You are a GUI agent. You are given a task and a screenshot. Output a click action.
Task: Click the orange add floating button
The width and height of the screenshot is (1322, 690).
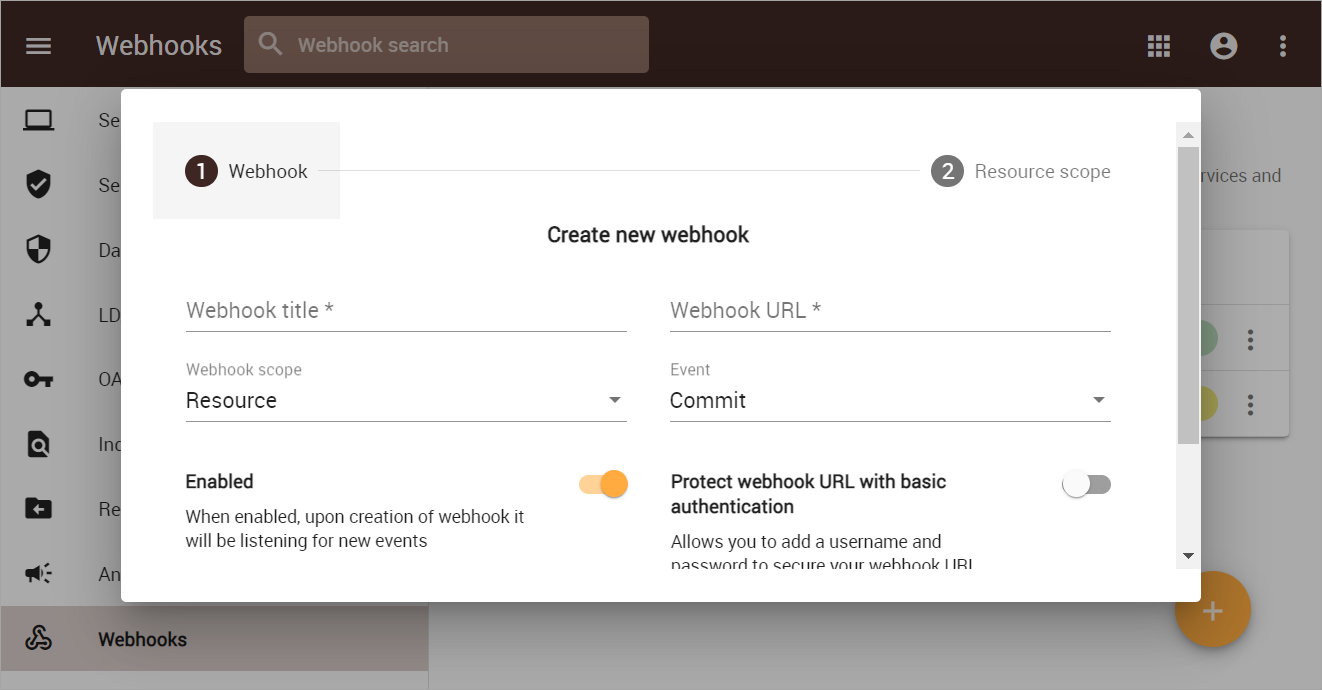coord(1212,610)
